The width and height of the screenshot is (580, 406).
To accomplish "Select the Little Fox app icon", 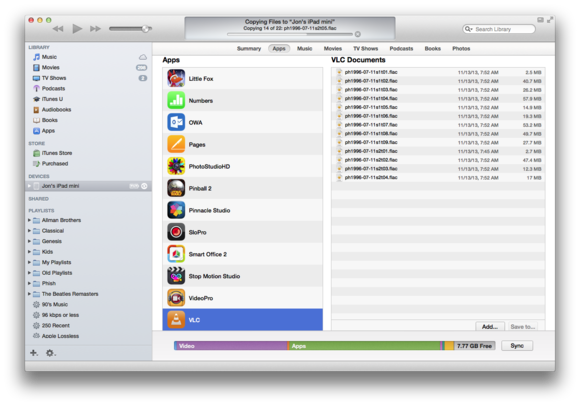I will pos(176,78).
